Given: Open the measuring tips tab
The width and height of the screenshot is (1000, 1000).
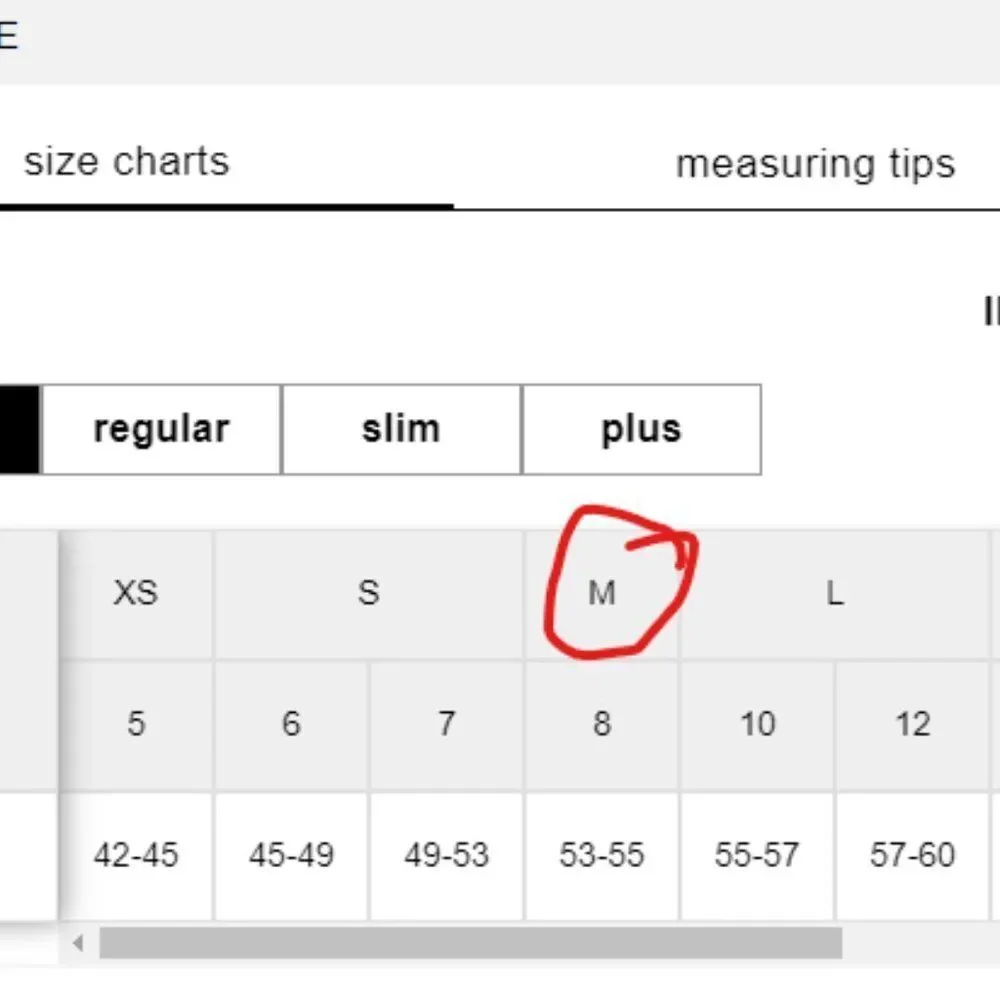Looking at the screenshot, I should [x=815, y=165].
